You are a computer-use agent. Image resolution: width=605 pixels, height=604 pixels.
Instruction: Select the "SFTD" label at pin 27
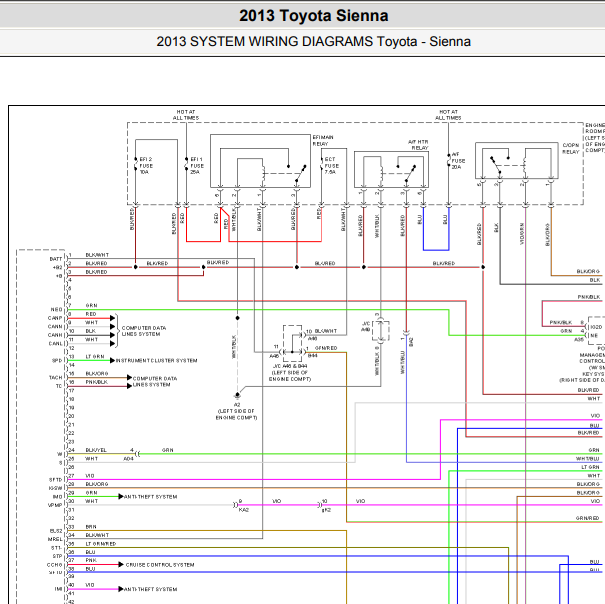tap(56, 480)
